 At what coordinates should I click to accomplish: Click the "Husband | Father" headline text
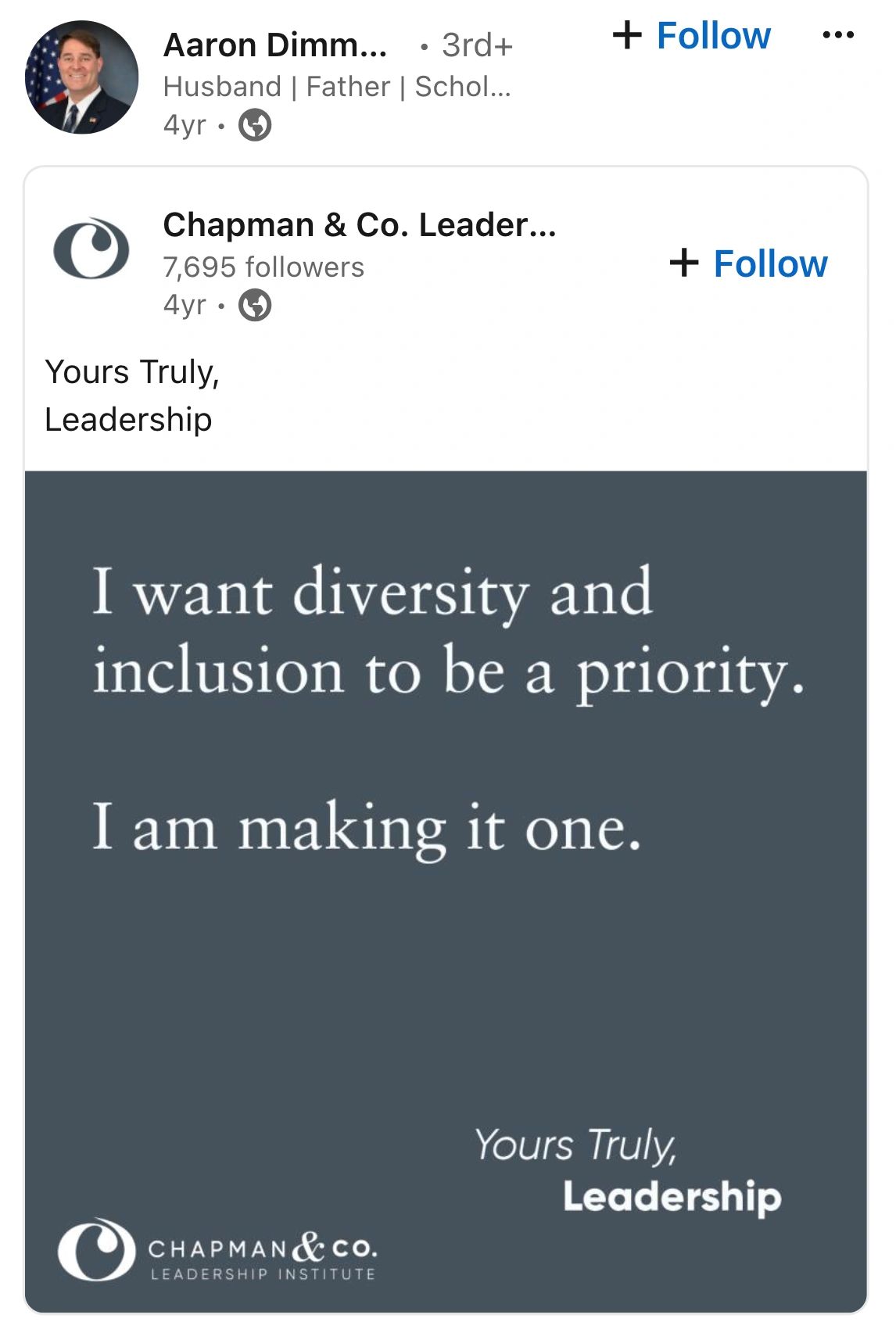(x=336, y=87)
